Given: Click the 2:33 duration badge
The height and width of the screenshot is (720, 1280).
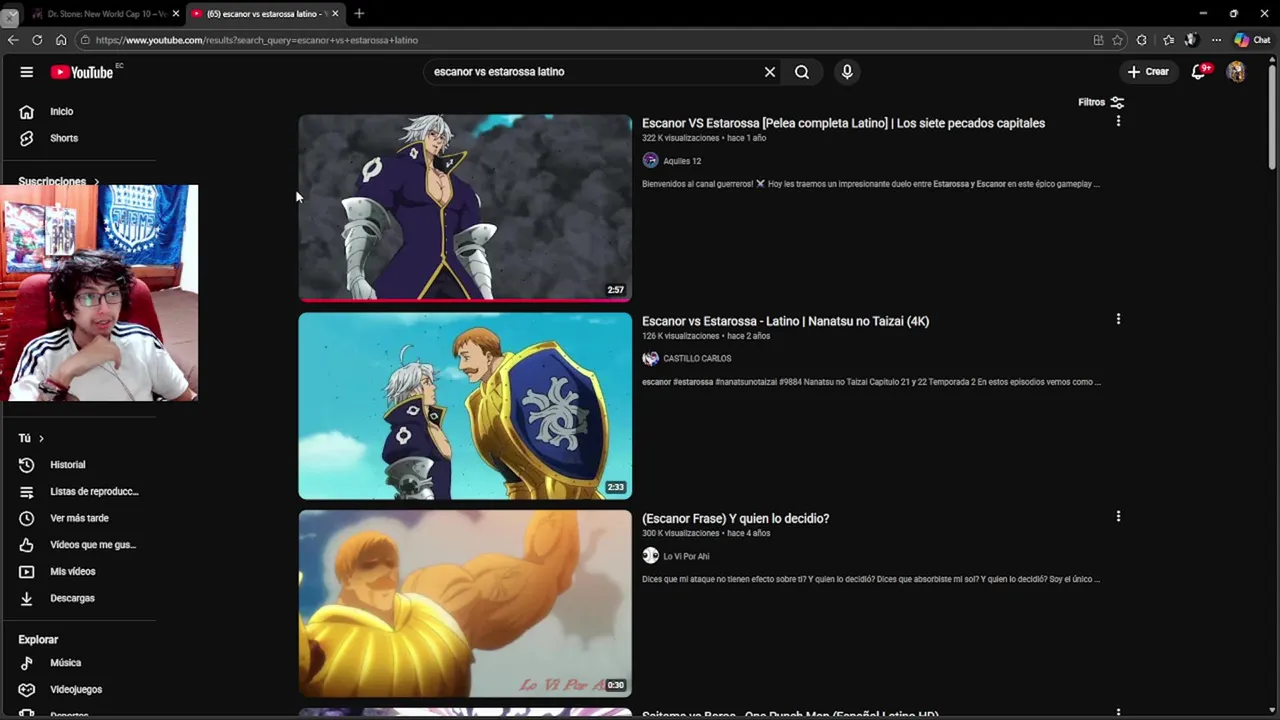Looking at the screenshot, I should (x=615, y=488).
